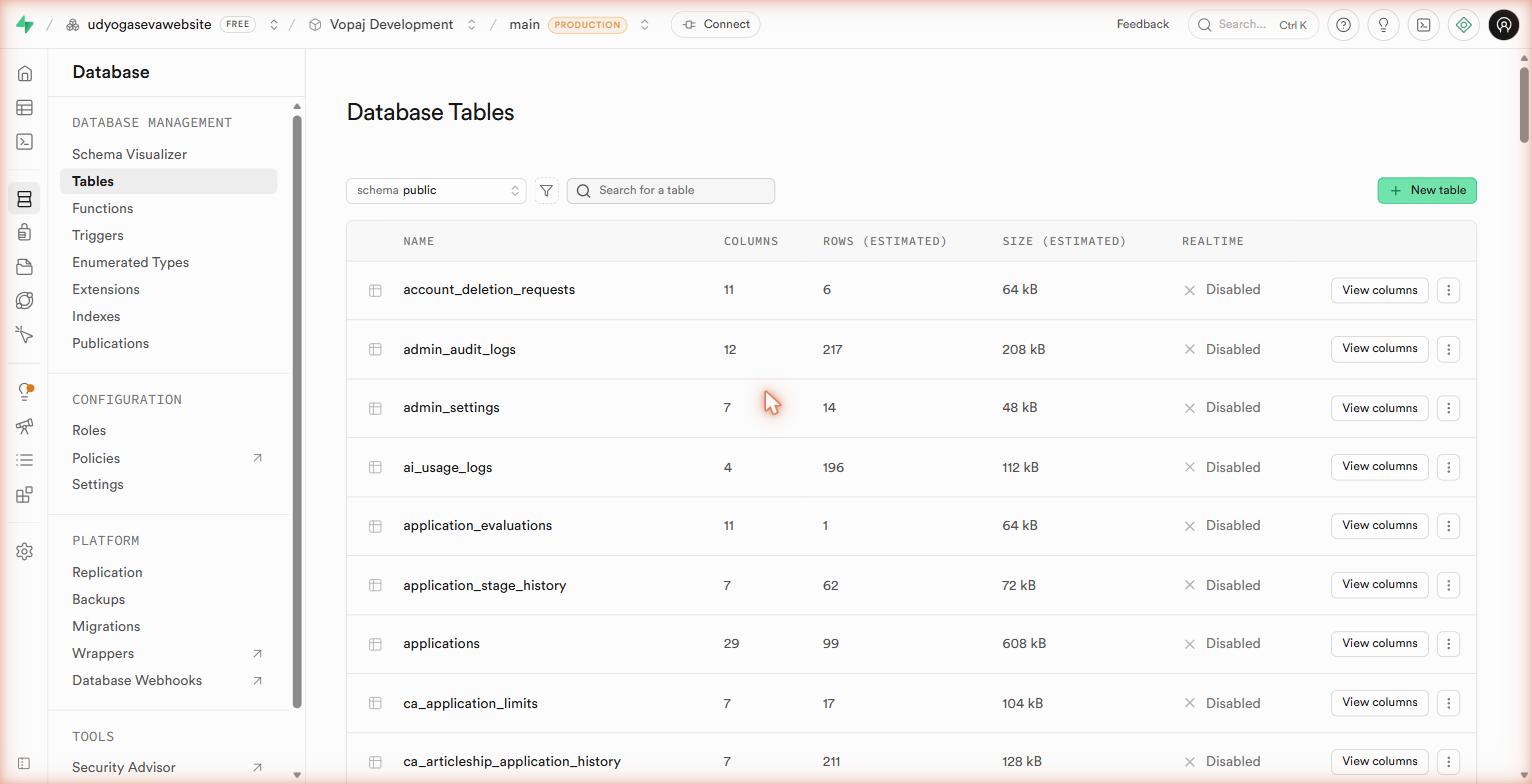Open more options for ai_usage_logs row
1532x784 pixels.
click(x=1448, y=467)
